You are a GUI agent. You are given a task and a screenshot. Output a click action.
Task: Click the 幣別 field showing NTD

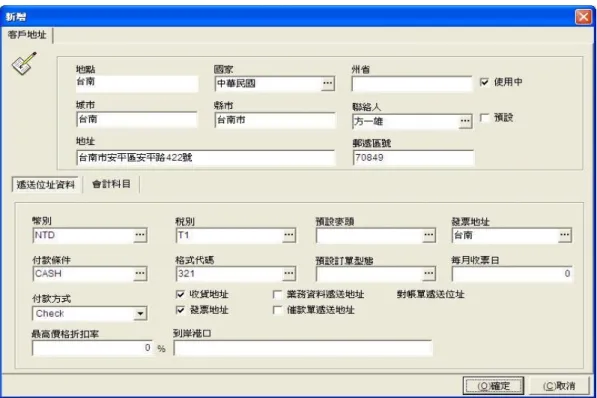click(x=83, y=235)
